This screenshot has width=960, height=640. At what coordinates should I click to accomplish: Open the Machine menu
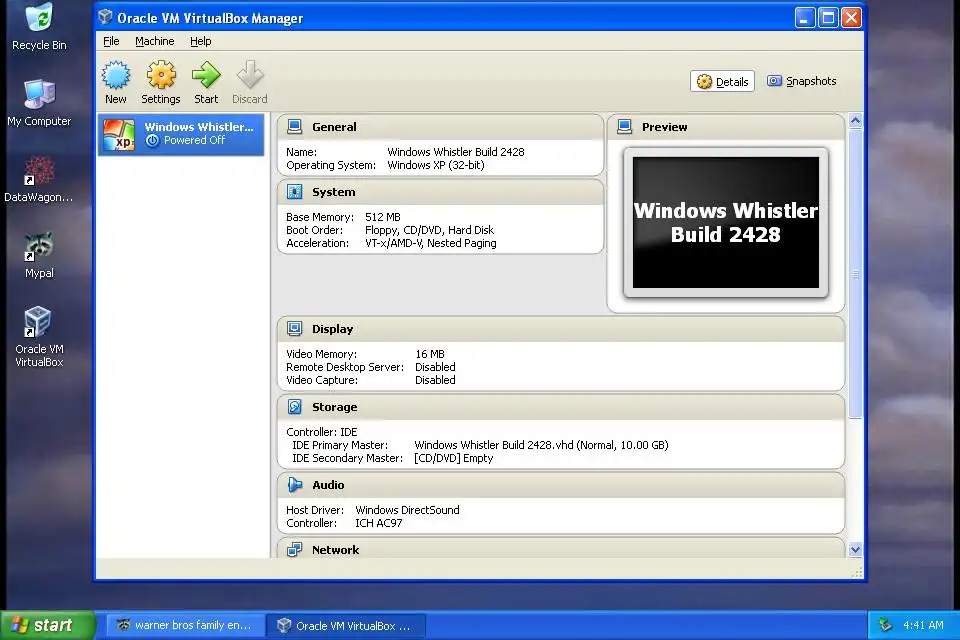tap(154, 41)
